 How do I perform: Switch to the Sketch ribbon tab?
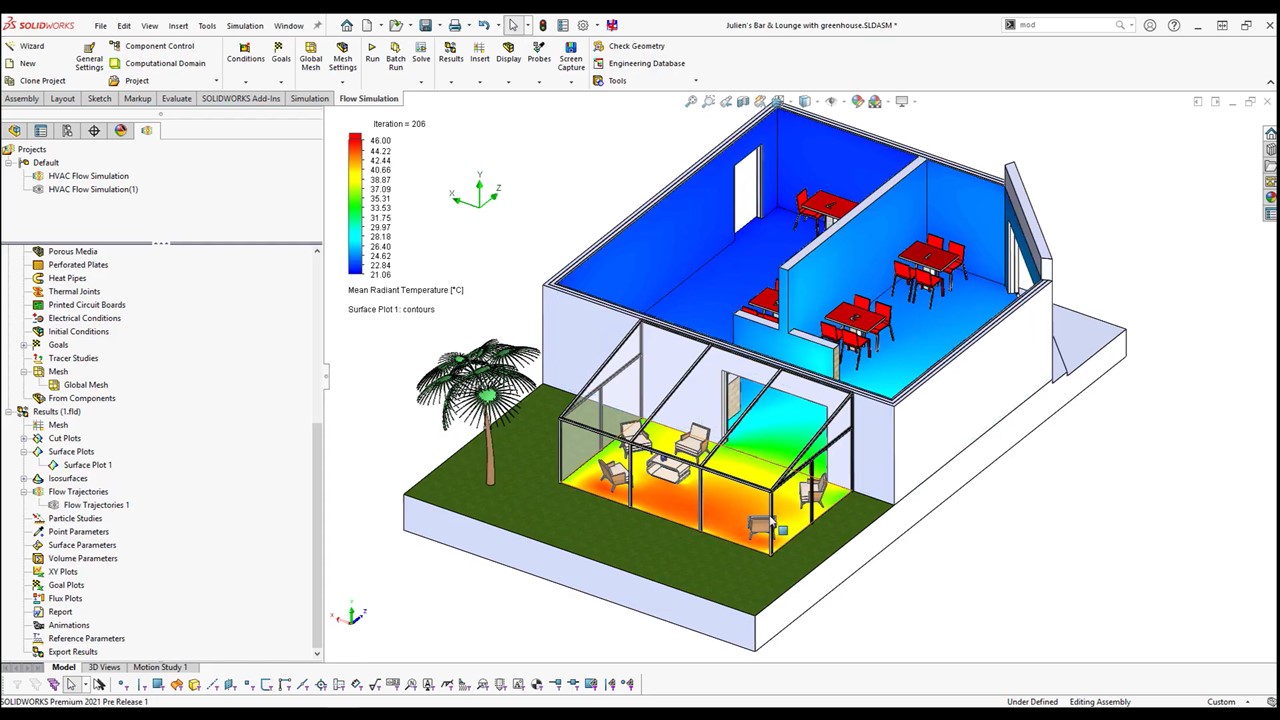(x=99, y=99)
